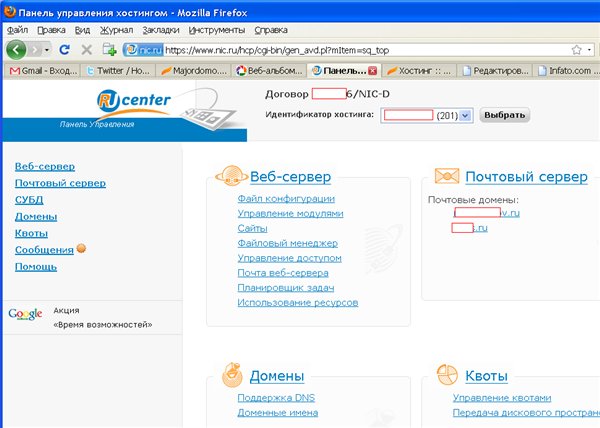
Task: Click the Почтовый сервер envelope icon
Action: click(x=447, y=176)
